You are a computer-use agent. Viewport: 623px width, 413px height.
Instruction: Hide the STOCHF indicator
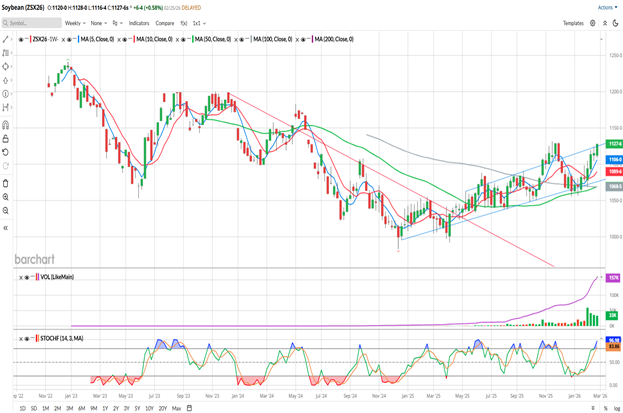click(27, 339)
